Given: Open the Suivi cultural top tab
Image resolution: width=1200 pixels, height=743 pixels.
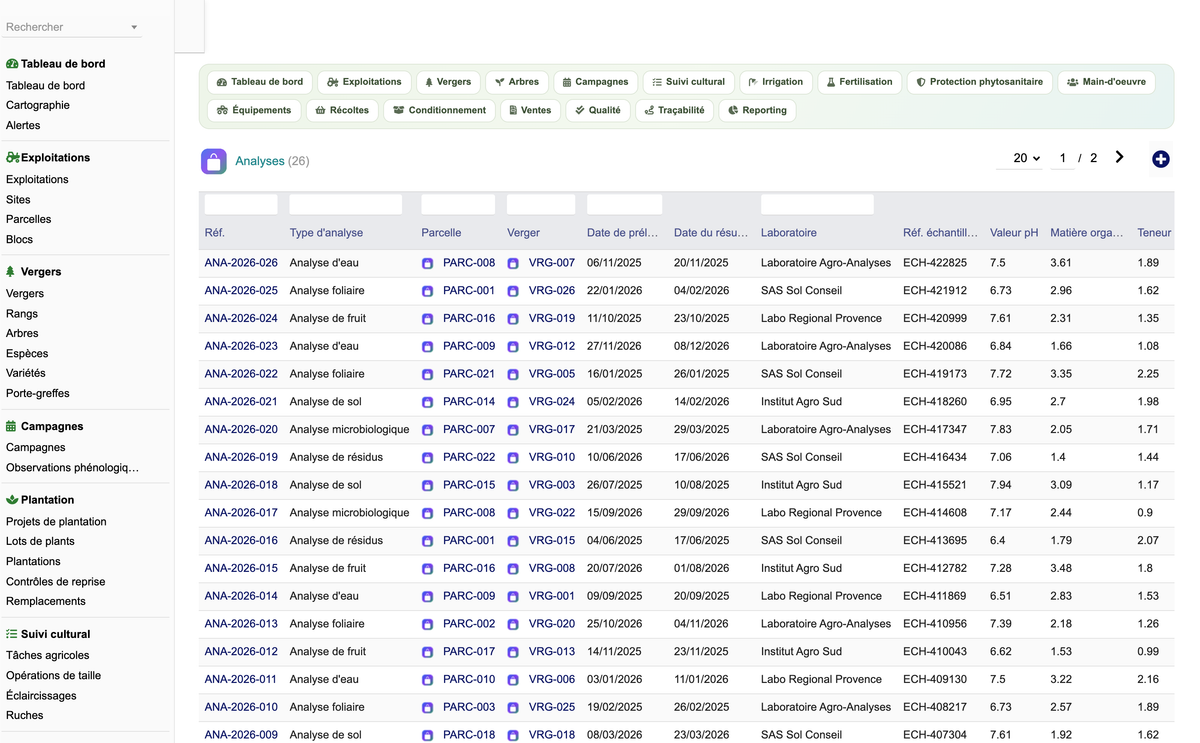Looking at the screenshot, I should [688, 82].
